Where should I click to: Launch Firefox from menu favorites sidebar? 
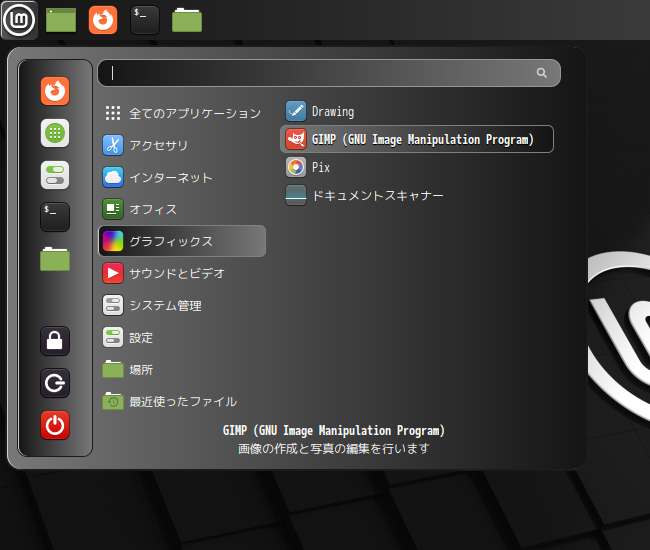pos(55,91)
